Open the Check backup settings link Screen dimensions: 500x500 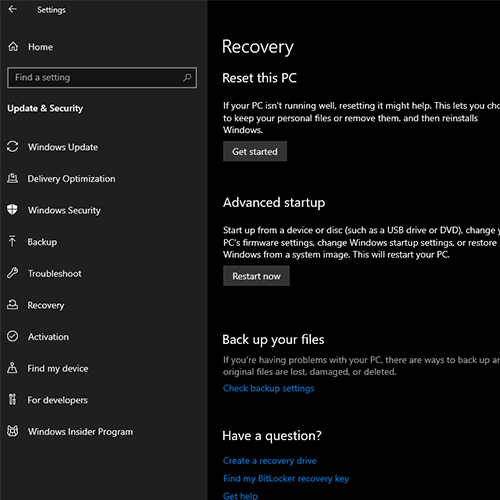click(269, 388)
